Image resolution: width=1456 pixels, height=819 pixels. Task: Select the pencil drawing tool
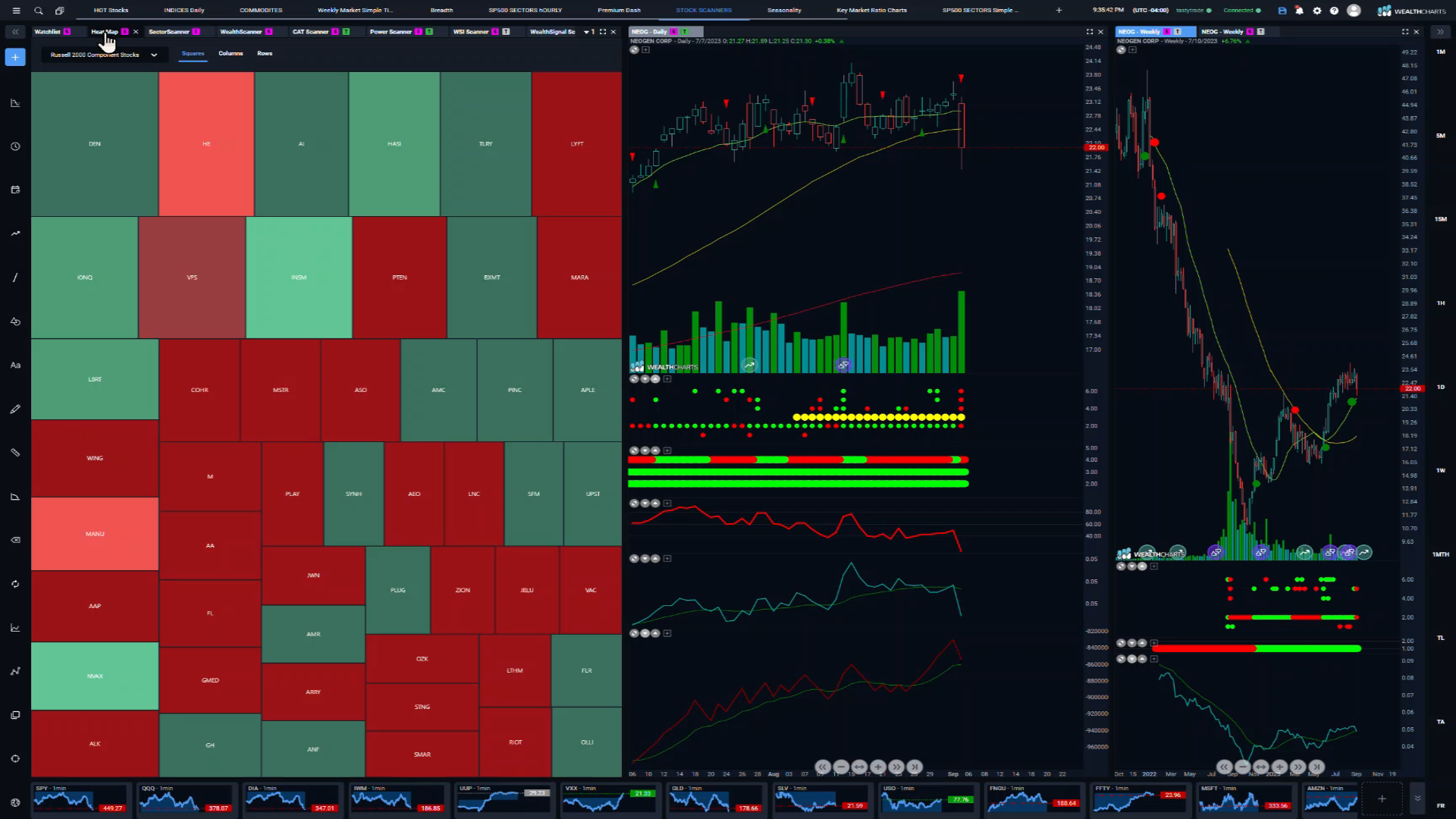click(15, 409)
